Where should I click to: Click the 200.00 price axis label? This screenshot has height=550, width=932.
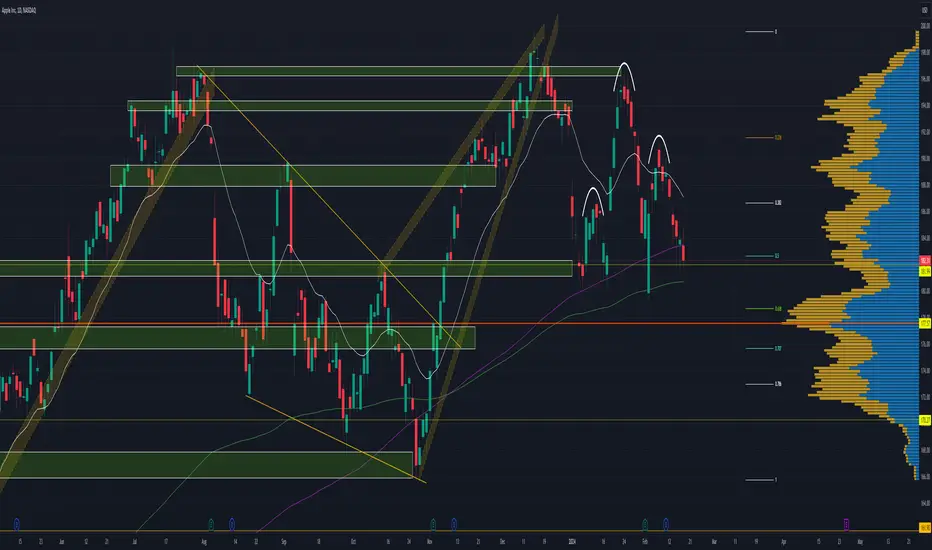point(925,26)
